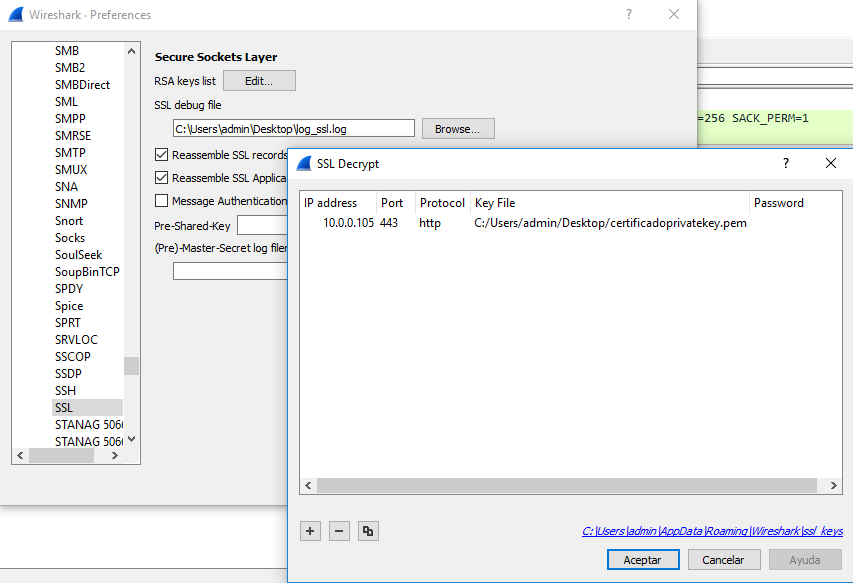Open help in the SSL Decrypt title bar
The width and height of the screenshot is (853, 583).
coord(786,163)
